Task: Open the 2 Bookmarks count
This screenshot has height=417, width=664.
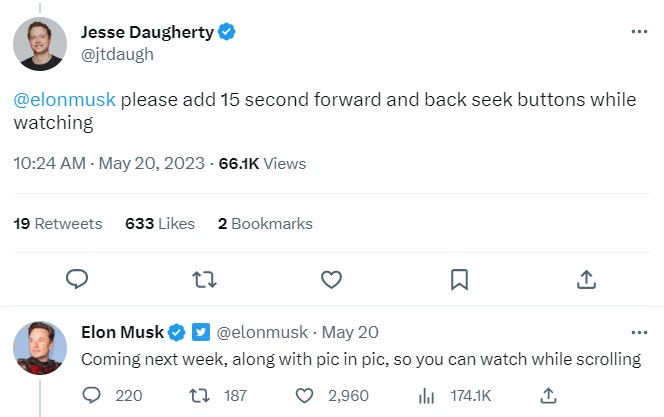Action: click(265, 224)
